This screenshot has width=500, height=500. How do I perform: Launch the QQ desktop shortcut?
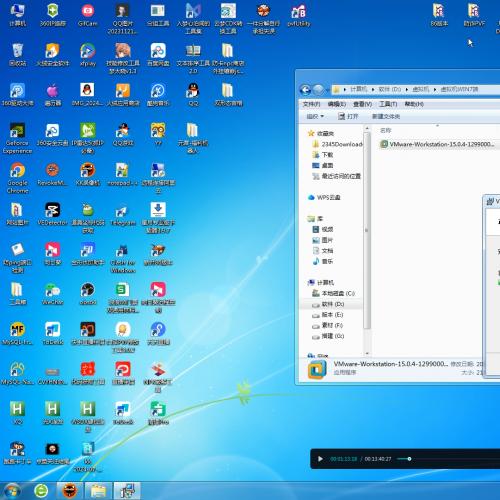(193, 95)
